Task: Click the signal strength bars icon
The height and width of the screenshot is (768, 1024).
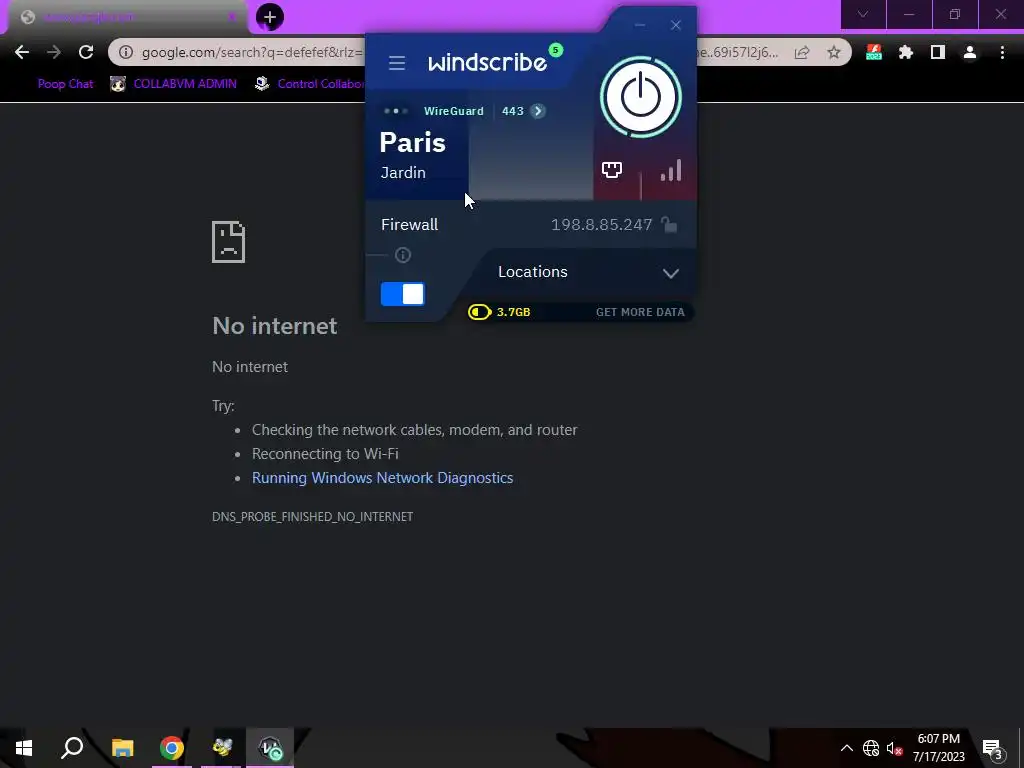Action: tap(671, 170)
